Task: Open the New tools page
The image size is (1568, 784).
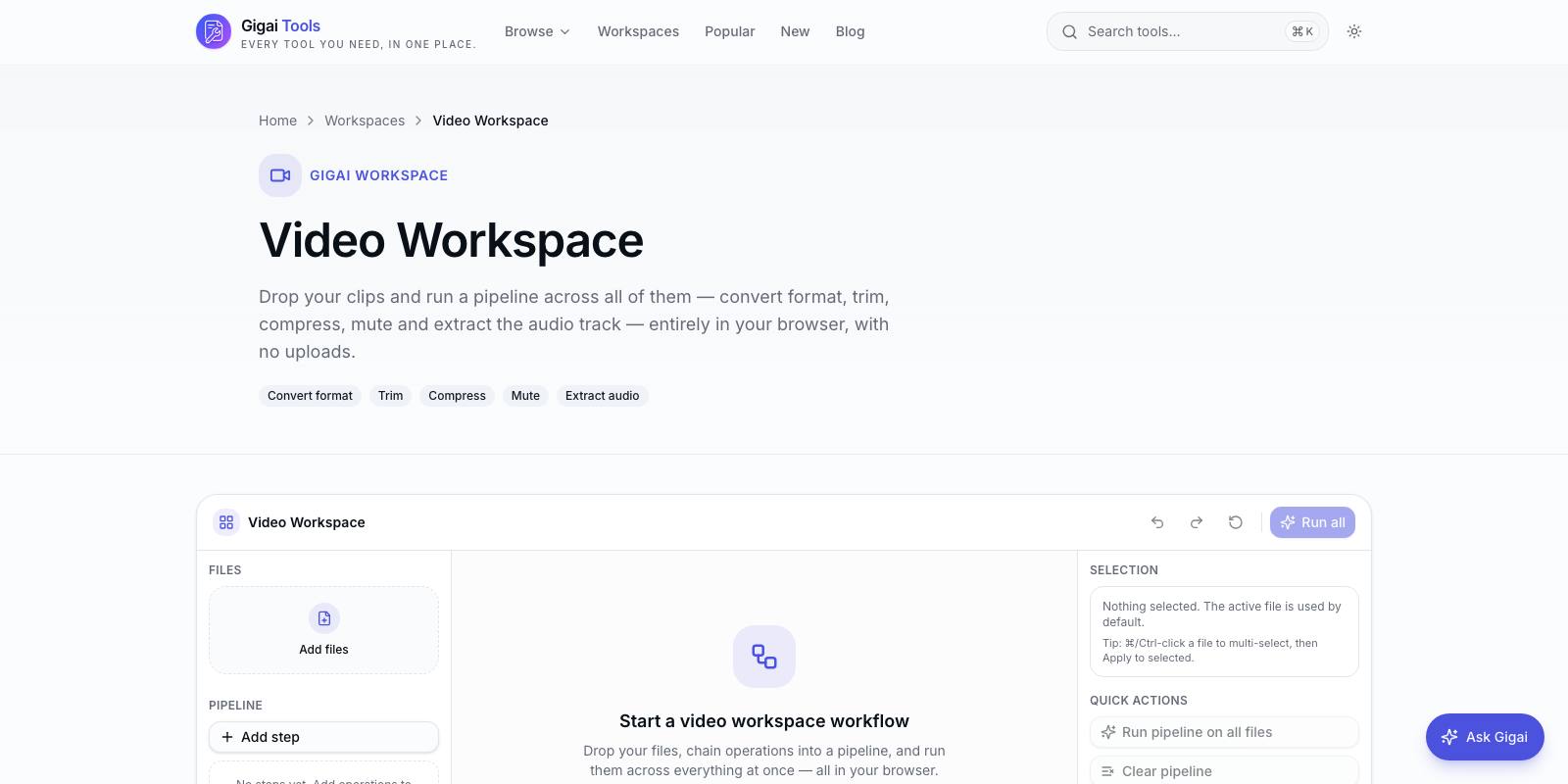Action: (795, 31)
